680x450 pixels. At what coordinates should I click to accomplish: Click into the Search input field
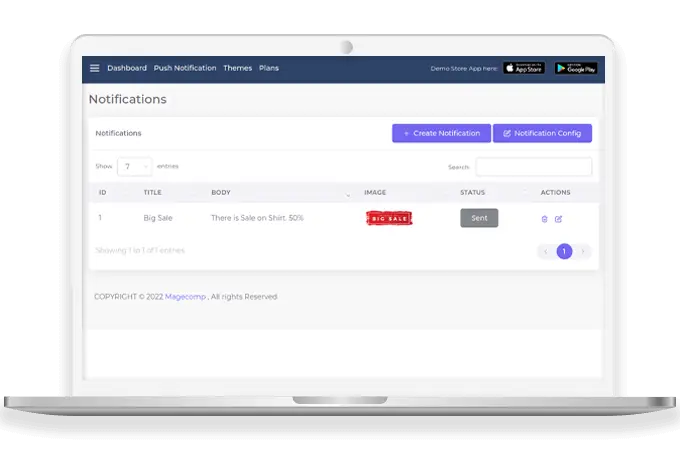click(x=533, y=167)
